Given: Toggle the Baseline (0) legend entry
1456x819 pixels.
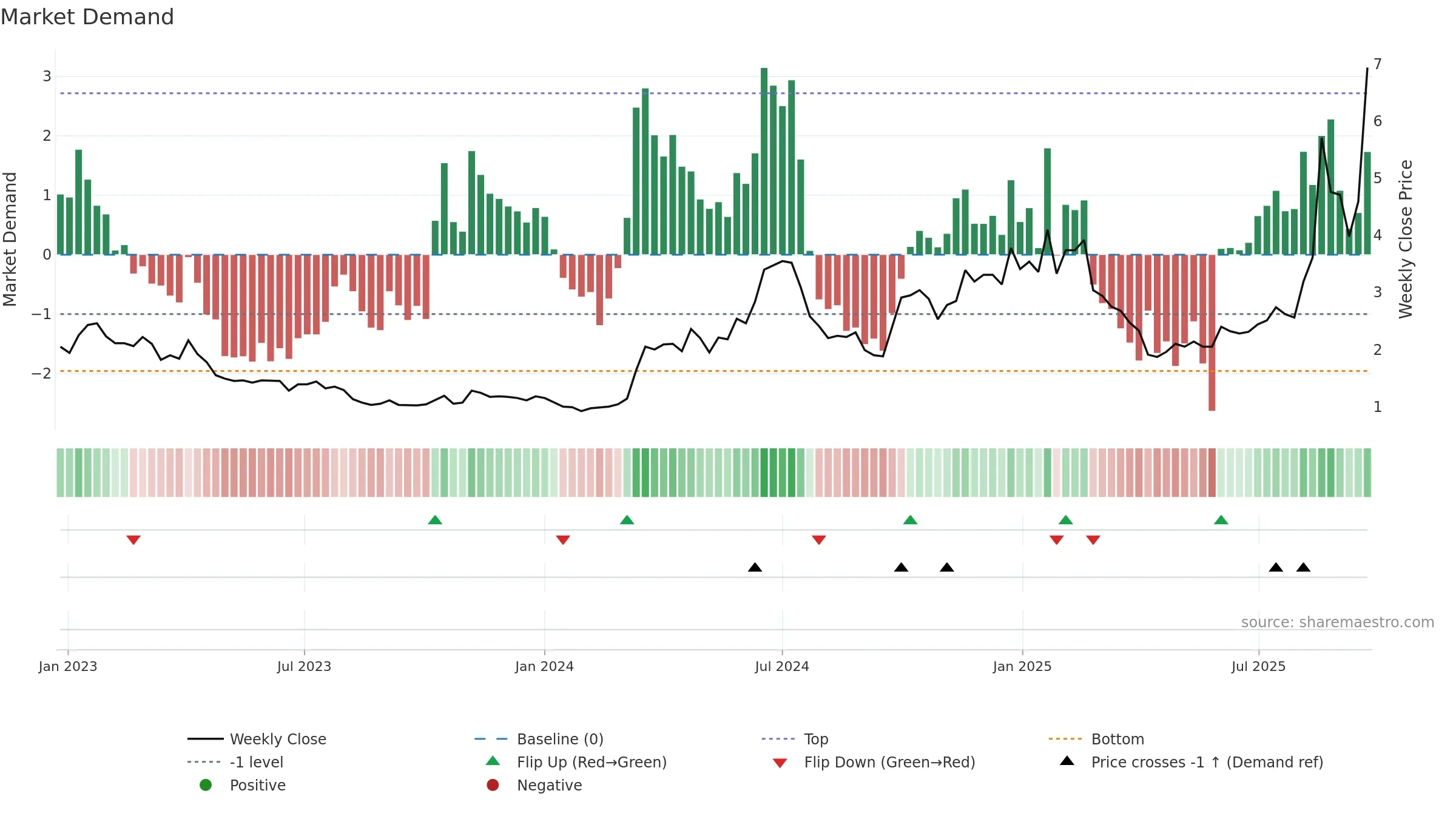Looking at the screenshot, I should (539, 739).
